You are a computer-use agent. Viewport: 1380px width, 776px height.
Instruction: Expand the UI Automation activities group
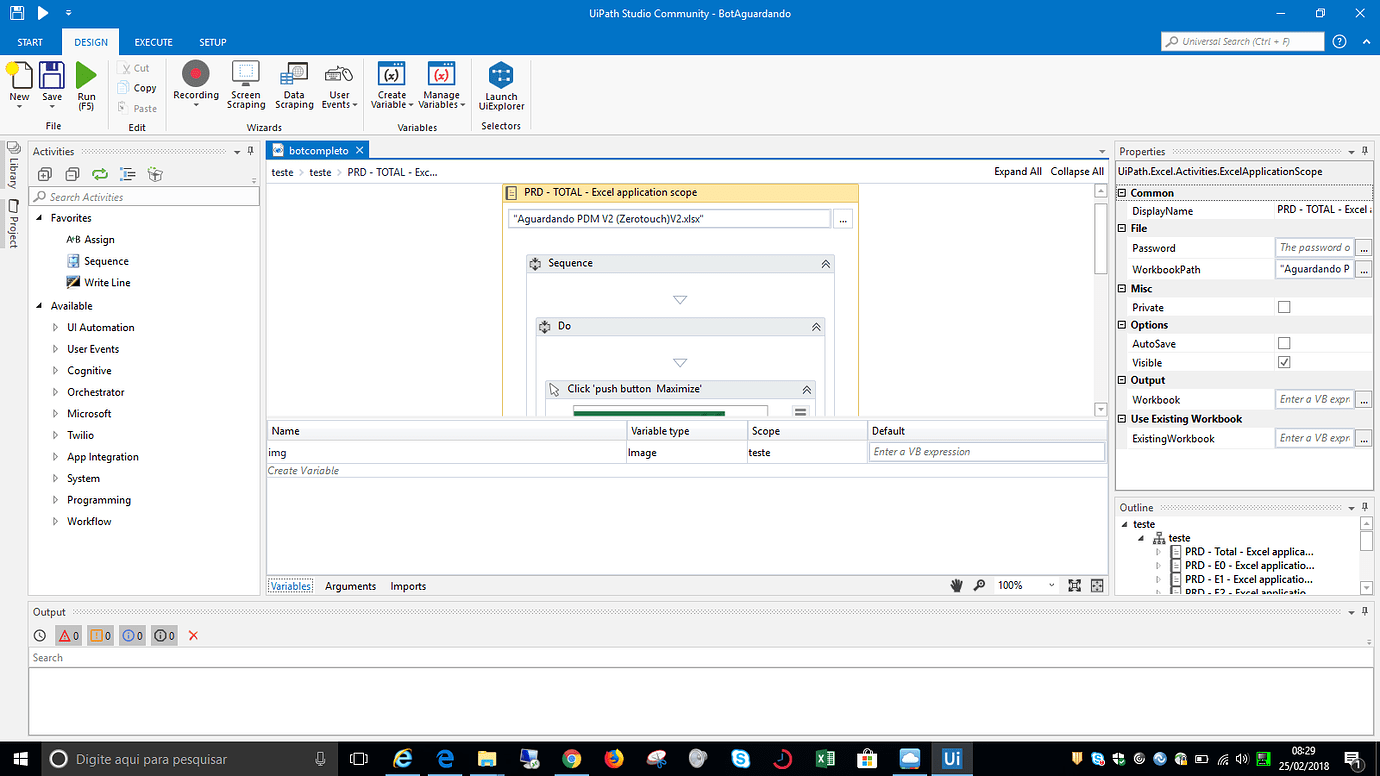point(56,328)
